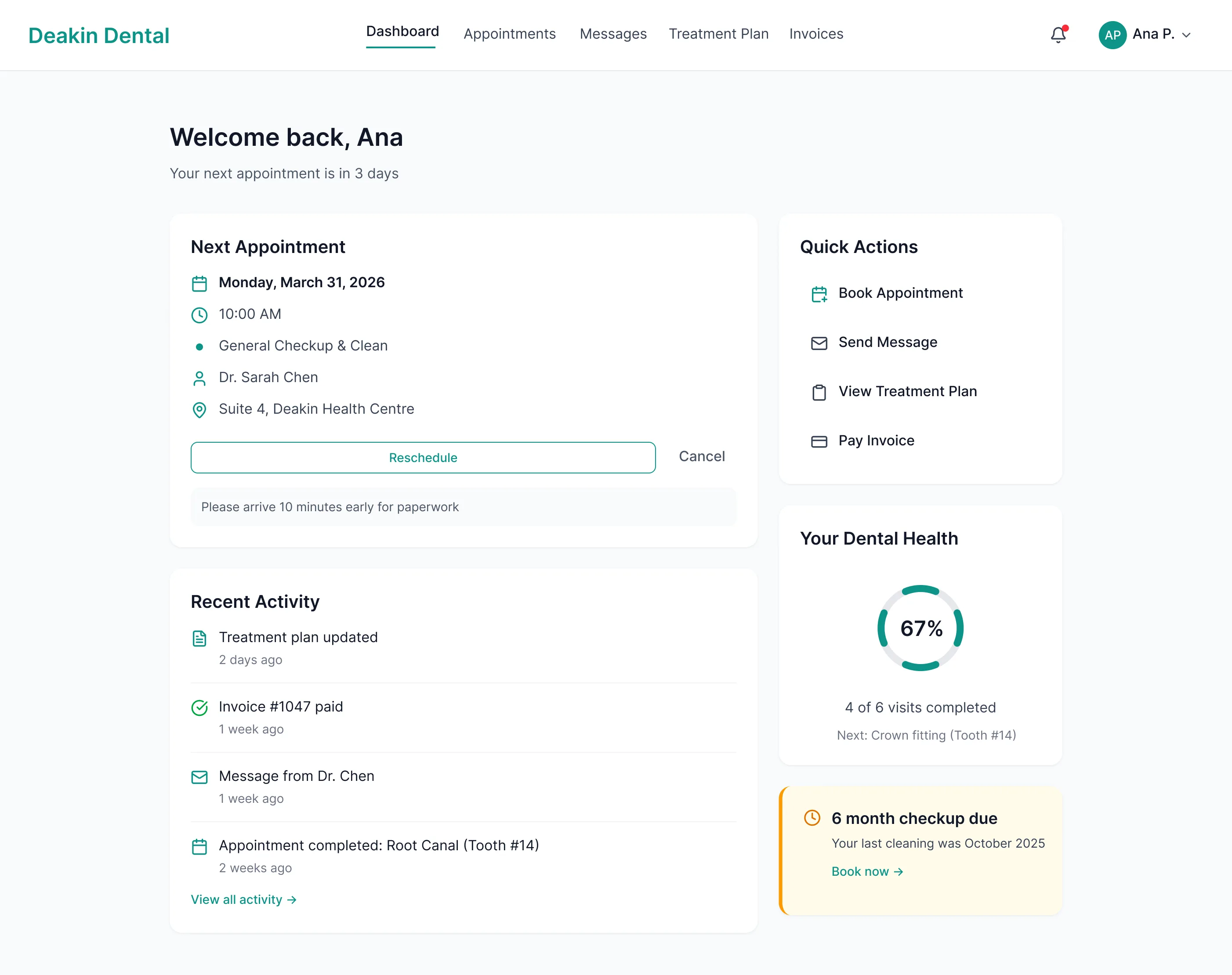Open the Appointments tab
This screenshot has height=975, width=1232.
click(510, 34)
